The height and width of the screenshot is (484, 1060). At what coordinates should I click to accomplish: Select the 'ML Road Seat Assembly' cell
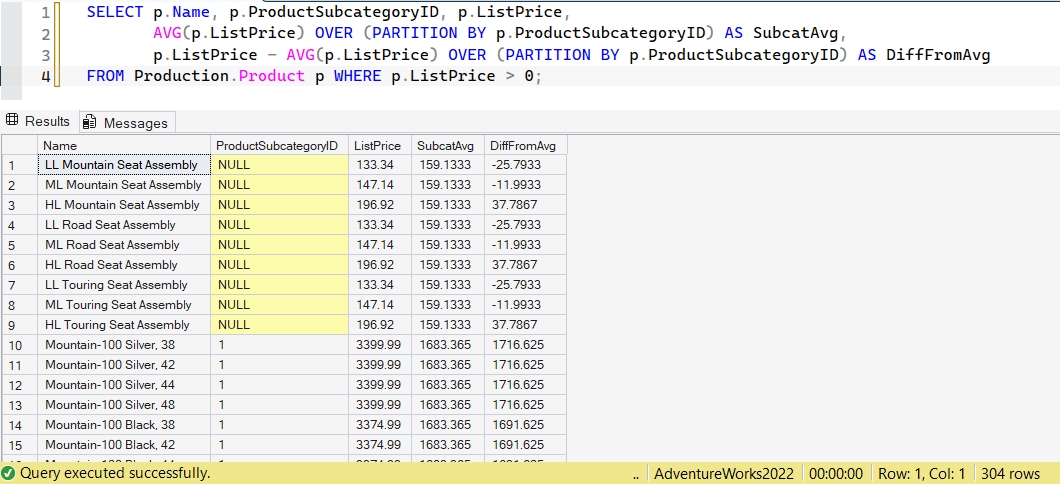point(124,245)
